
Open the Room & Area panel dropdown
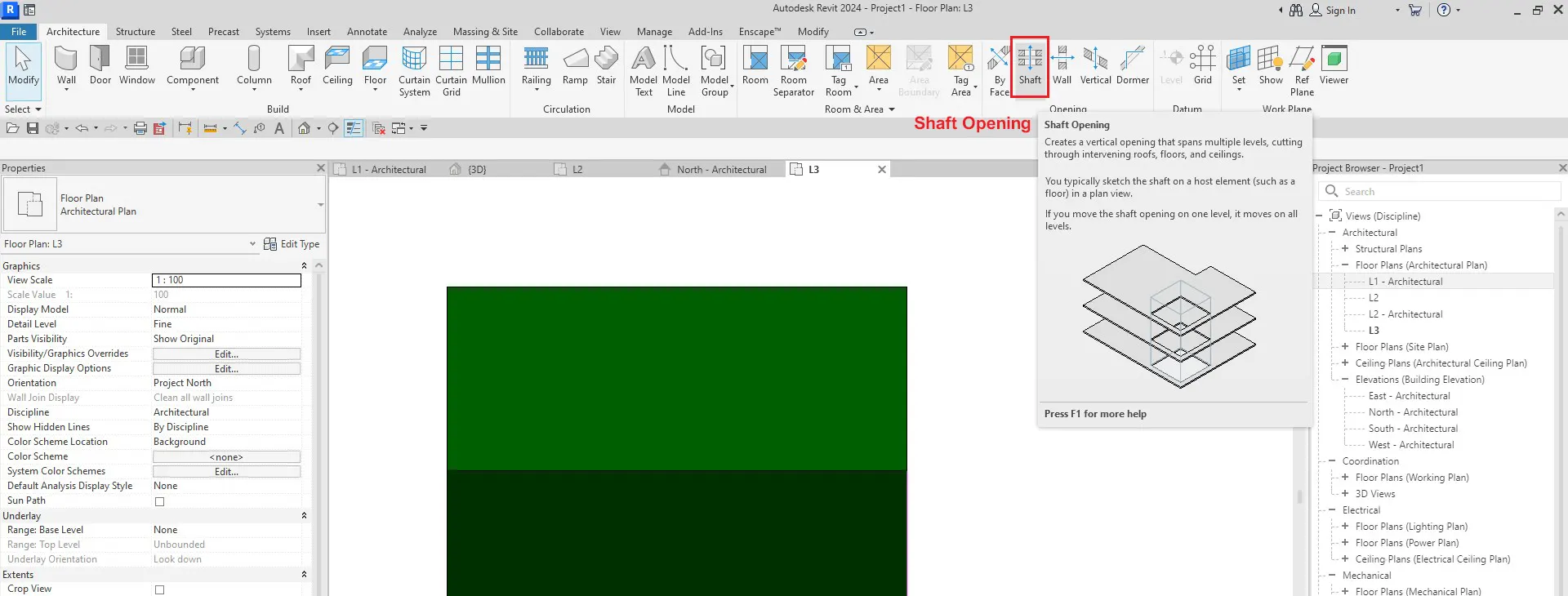(860, 109)
